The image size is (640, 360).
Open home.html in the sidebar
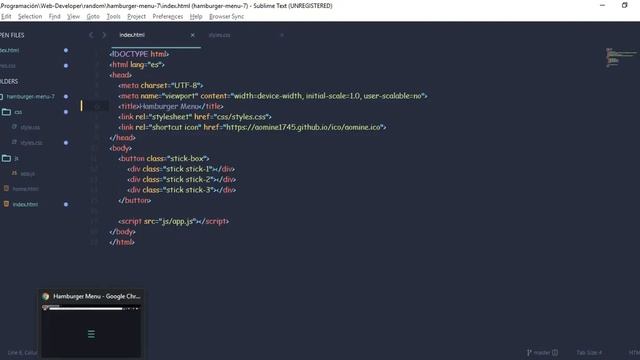pyautogui.click(x=25, y=189)
